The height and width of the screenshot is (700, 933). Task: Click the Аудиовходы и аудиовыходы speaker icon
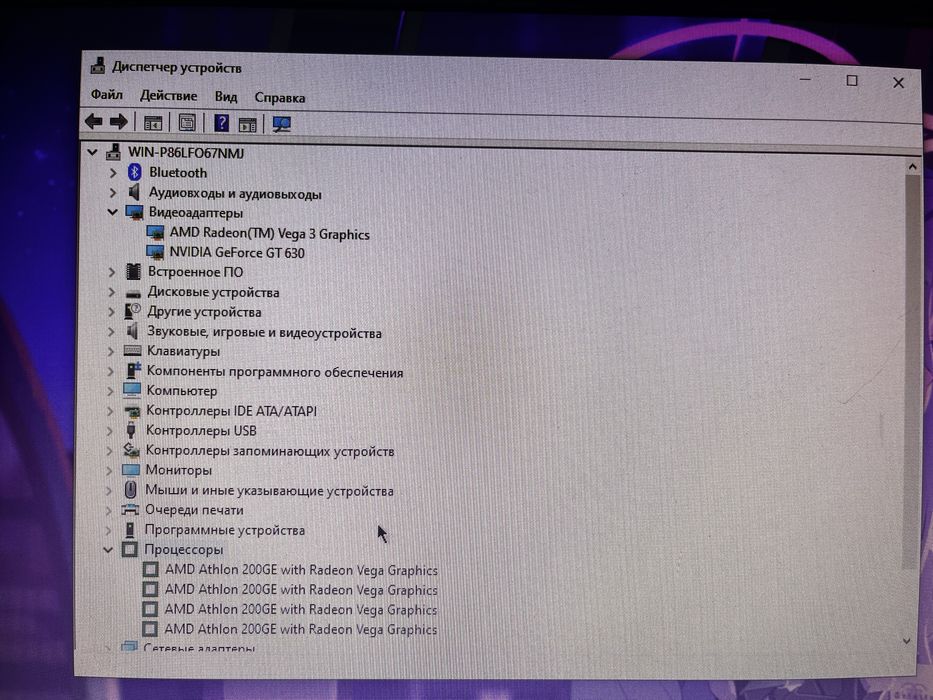[x=134, y=192]
